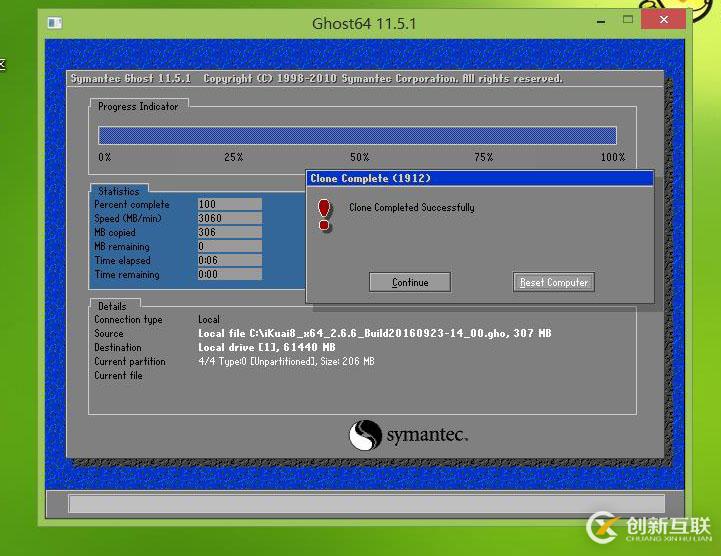Click the Symantec yin-yang logo
Screen dimensions: 721x556
coord(365,435)
